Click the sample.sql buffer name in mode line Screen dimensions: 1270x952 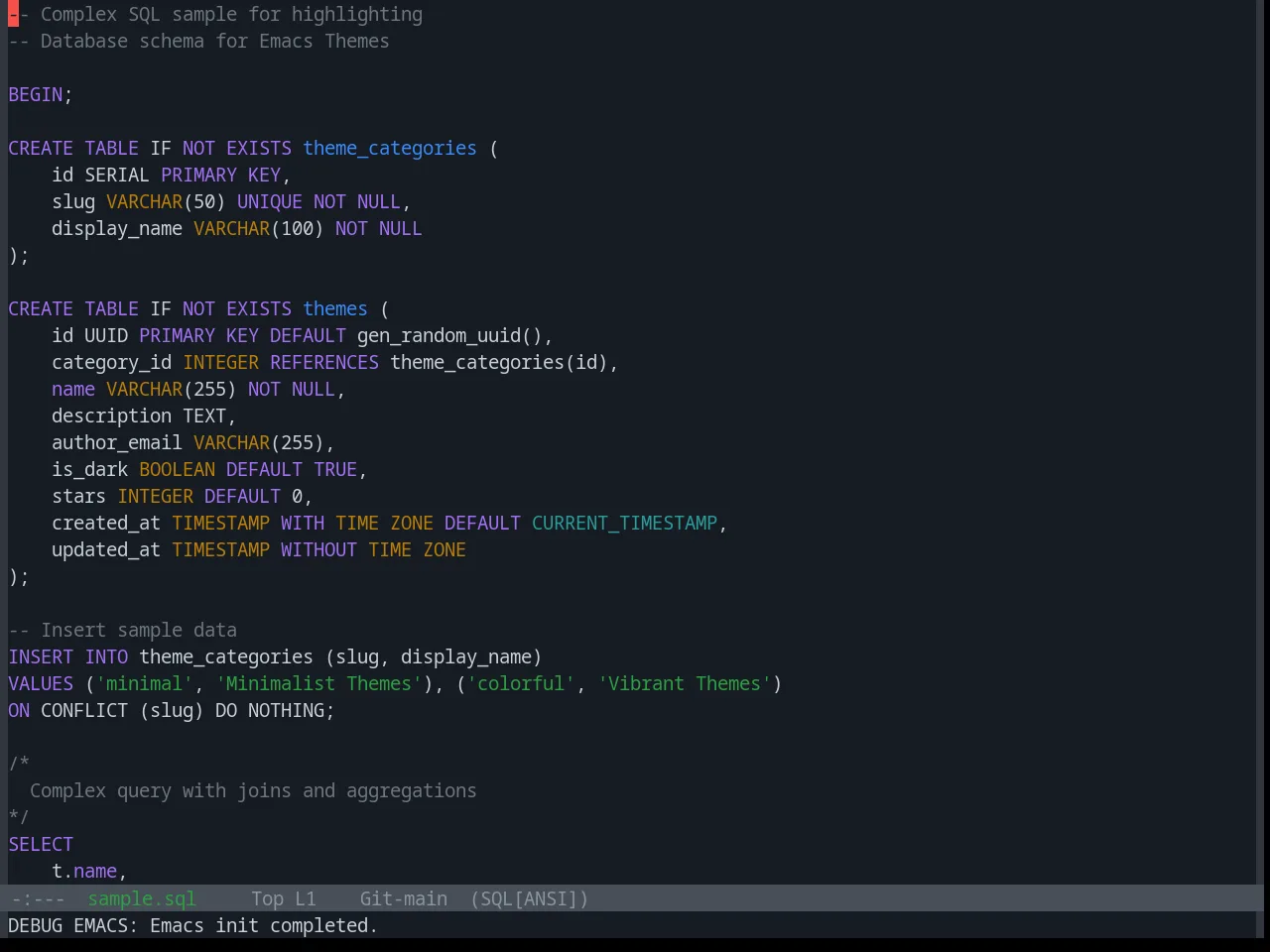click(142, 898)
